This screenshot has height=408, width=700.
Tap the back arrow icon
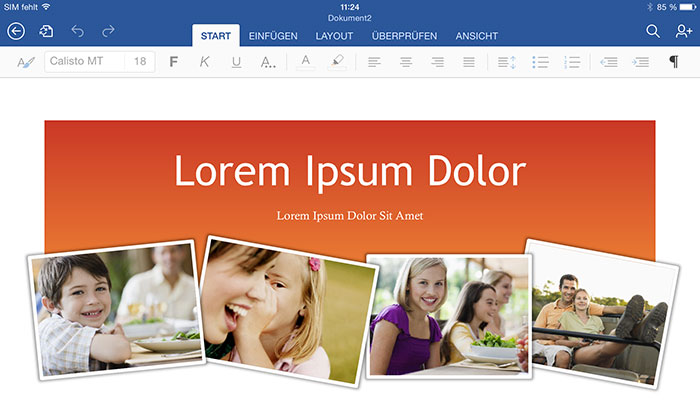[16, 31]
